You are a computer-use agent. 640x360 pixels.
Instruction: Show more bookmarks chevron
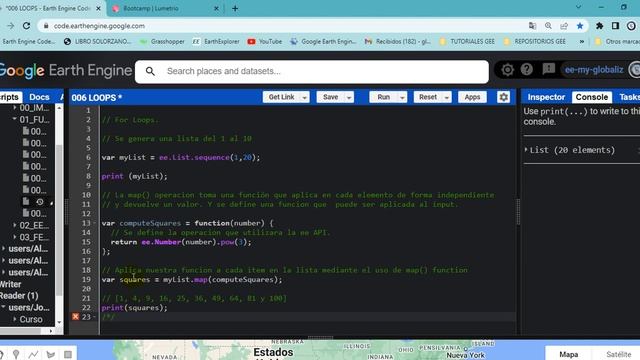point(582,42)
